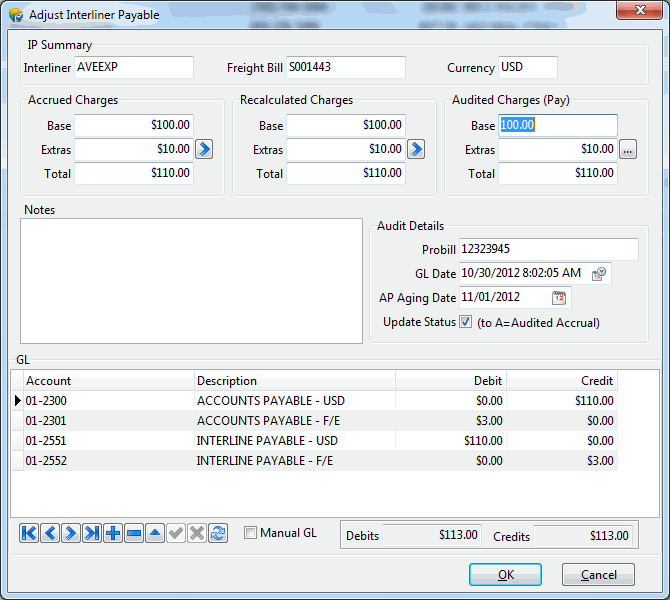Image resolution: width=670 pixels, height=600 pixels.
Task: Click $3.00 credit cell for 01-2552
Action: (x=562, y=461)
